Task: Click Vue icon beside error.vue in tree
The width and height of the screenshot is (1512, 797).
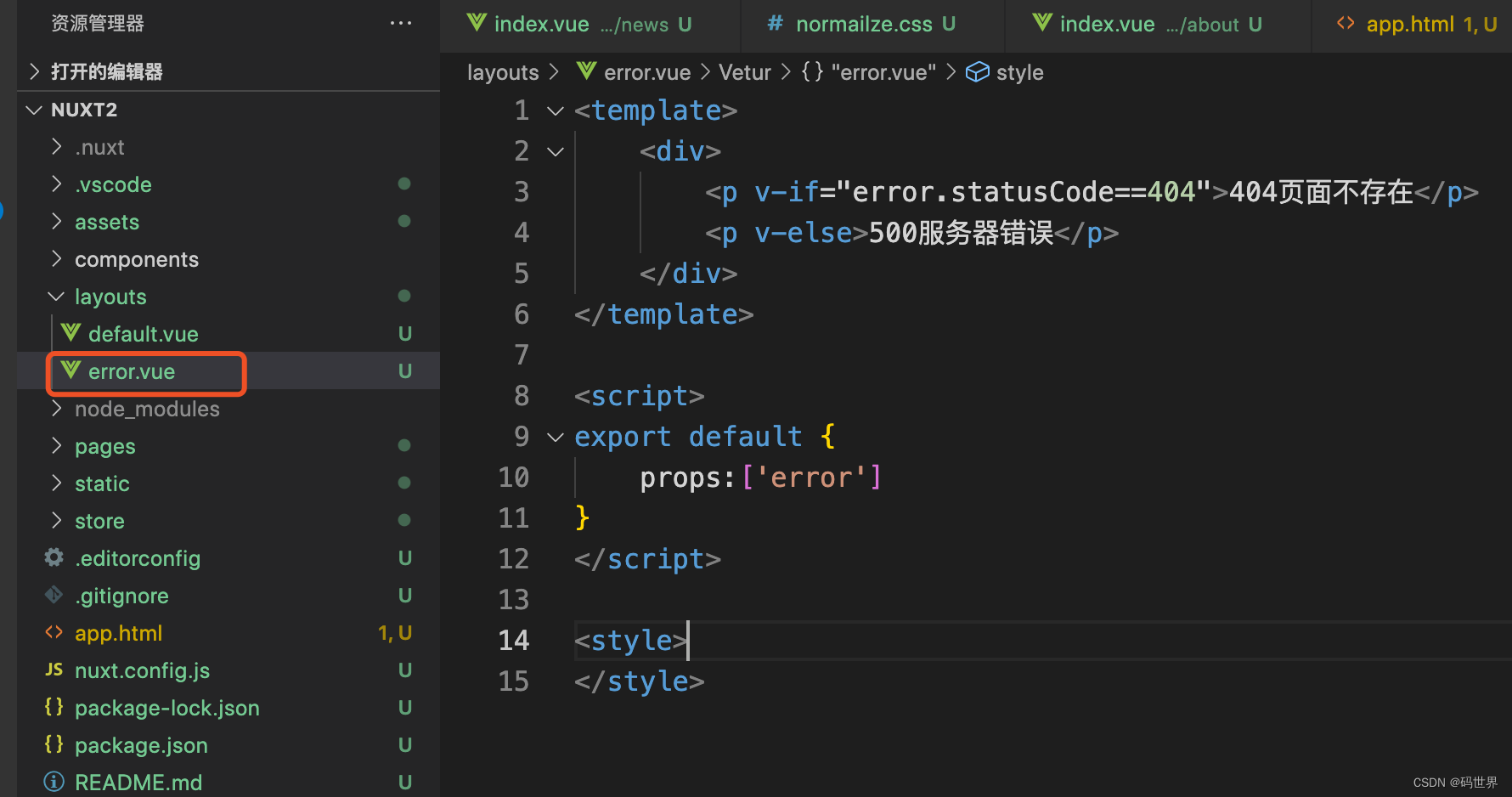Action: pos(71,370)
